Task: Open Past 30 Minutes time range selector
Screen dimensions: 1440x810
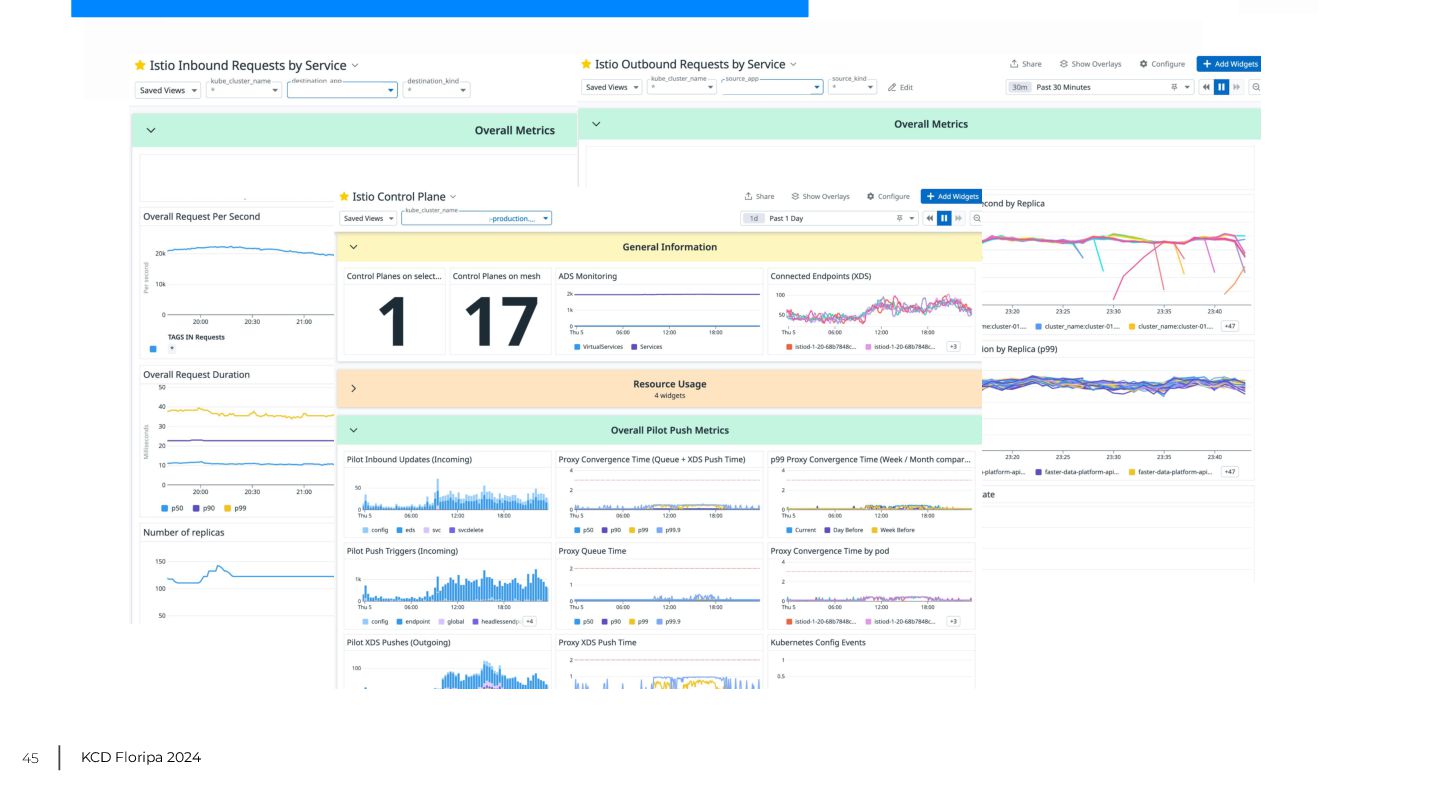Action: (1100, 87)
